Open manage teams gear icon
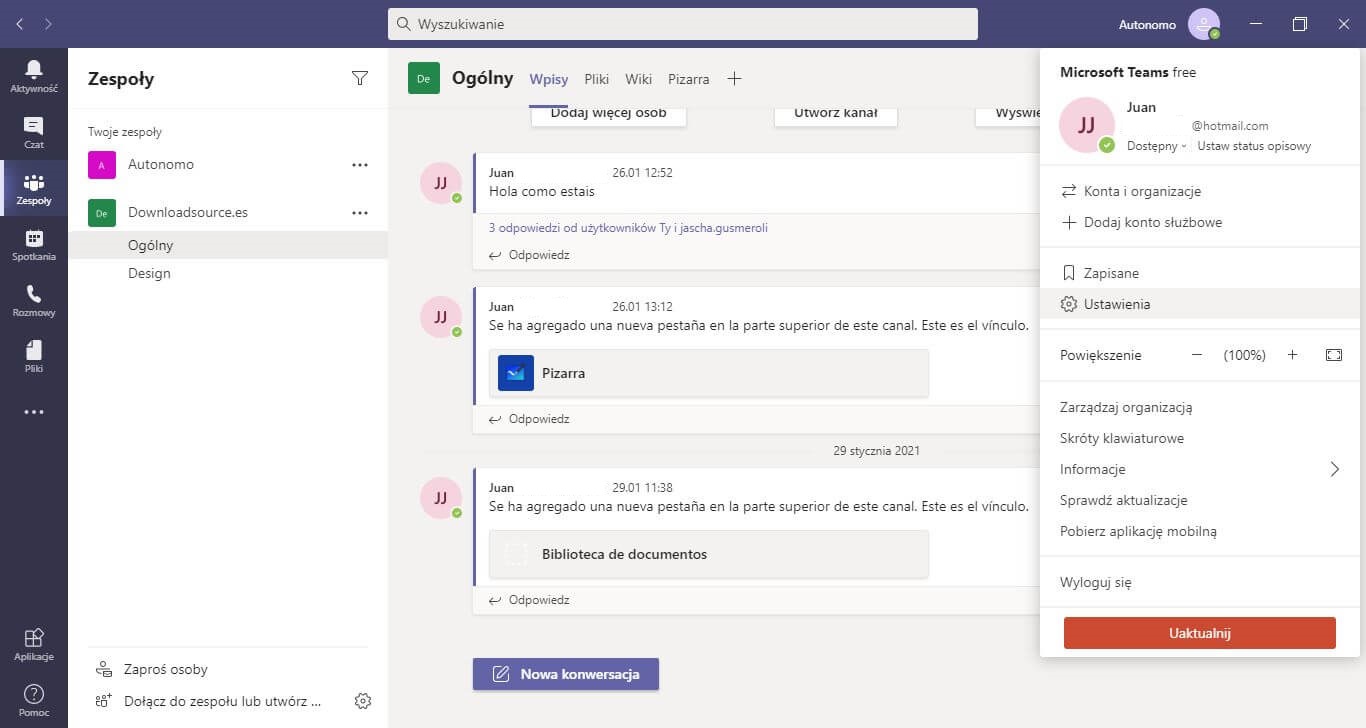 (x=363, y=701)
